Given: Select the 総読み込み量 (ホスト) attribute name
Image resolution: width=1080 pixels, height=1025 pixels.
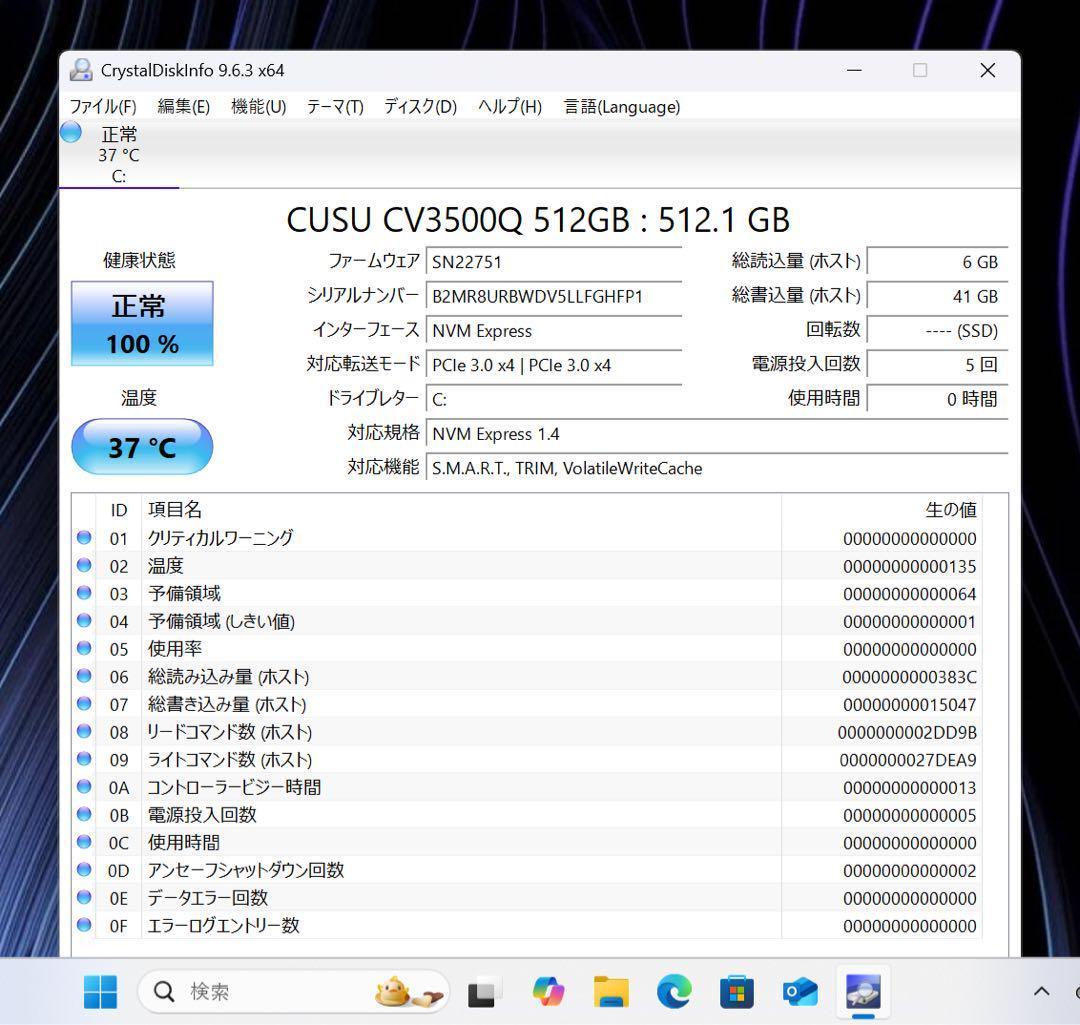Looking at the screenshot, I should click(229, 676).
